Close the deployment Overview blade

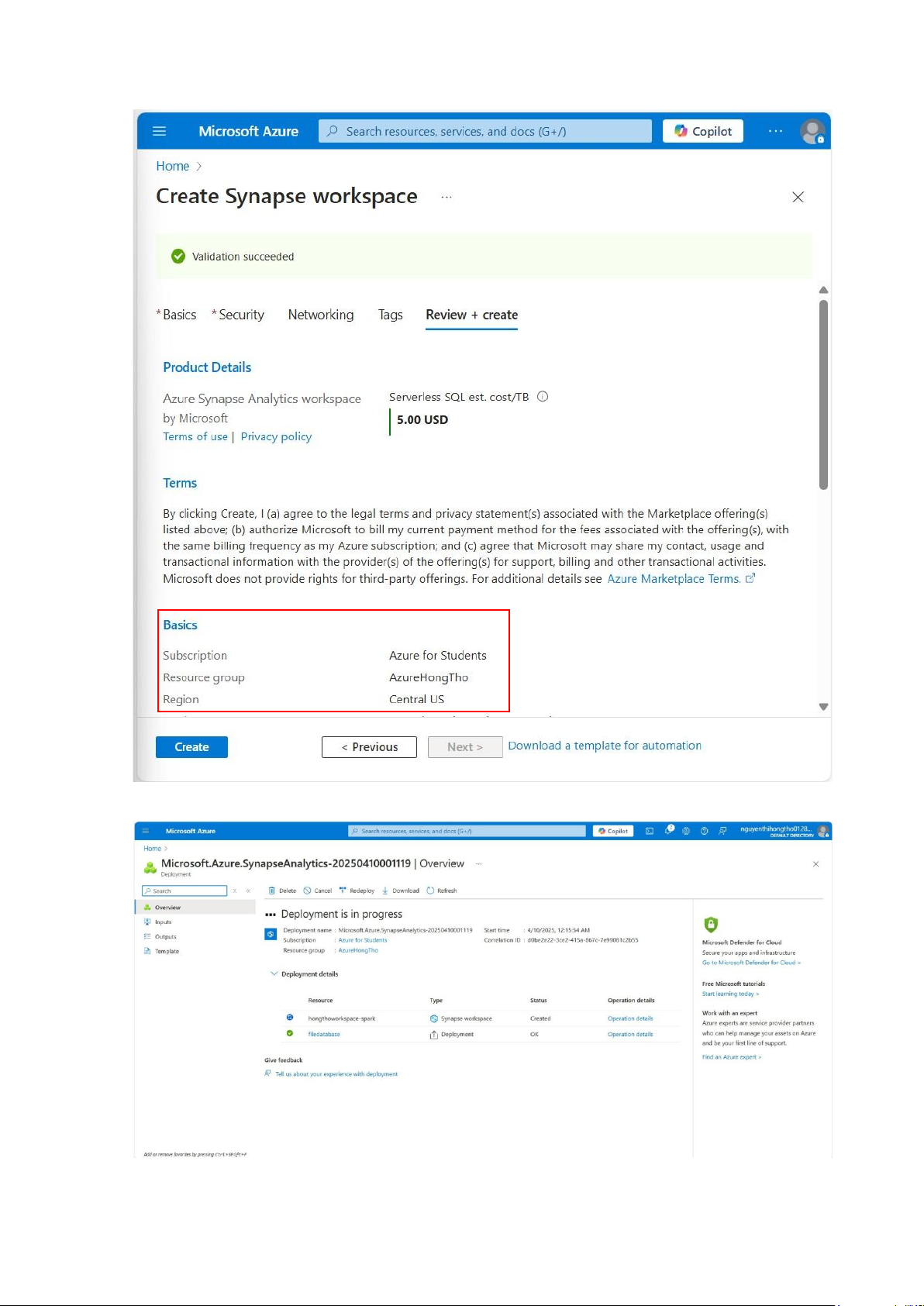point(815,863)
